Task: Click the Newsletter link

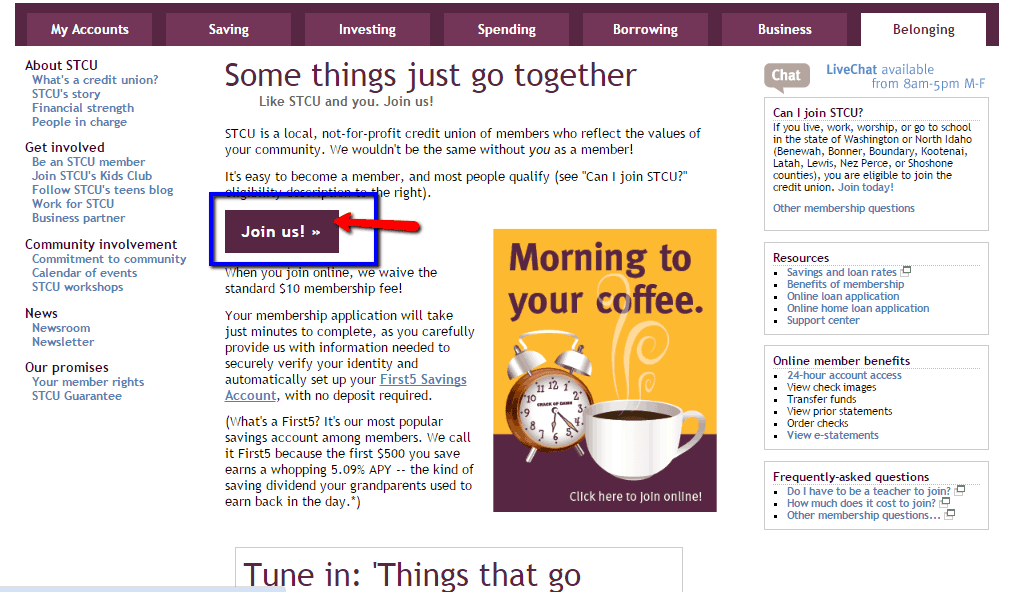Action: coord(63,342)
